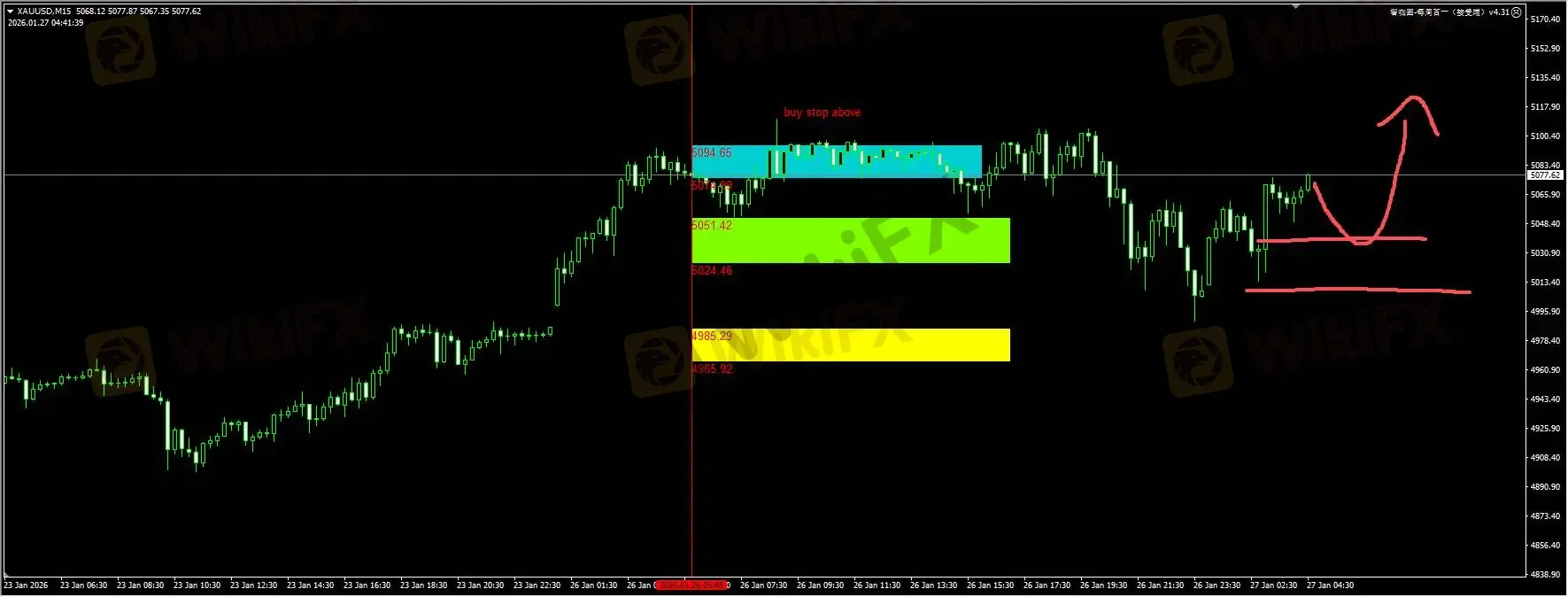Click the '26 Jan 21:30' time axis label
Screen dimensions: 1568x597
click(x=1160, y=585)
